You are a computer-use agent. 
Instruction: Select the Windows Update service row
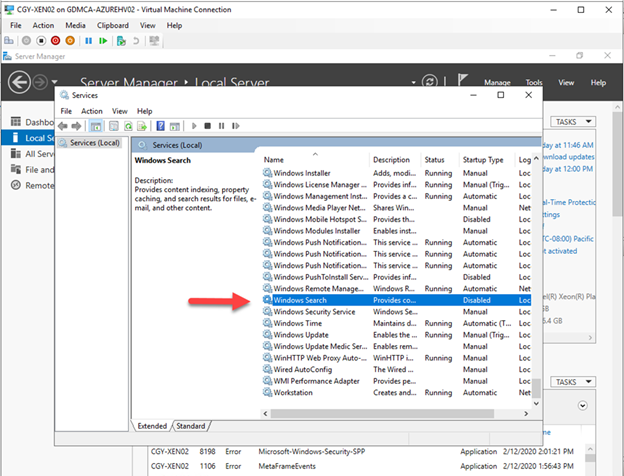396,335
